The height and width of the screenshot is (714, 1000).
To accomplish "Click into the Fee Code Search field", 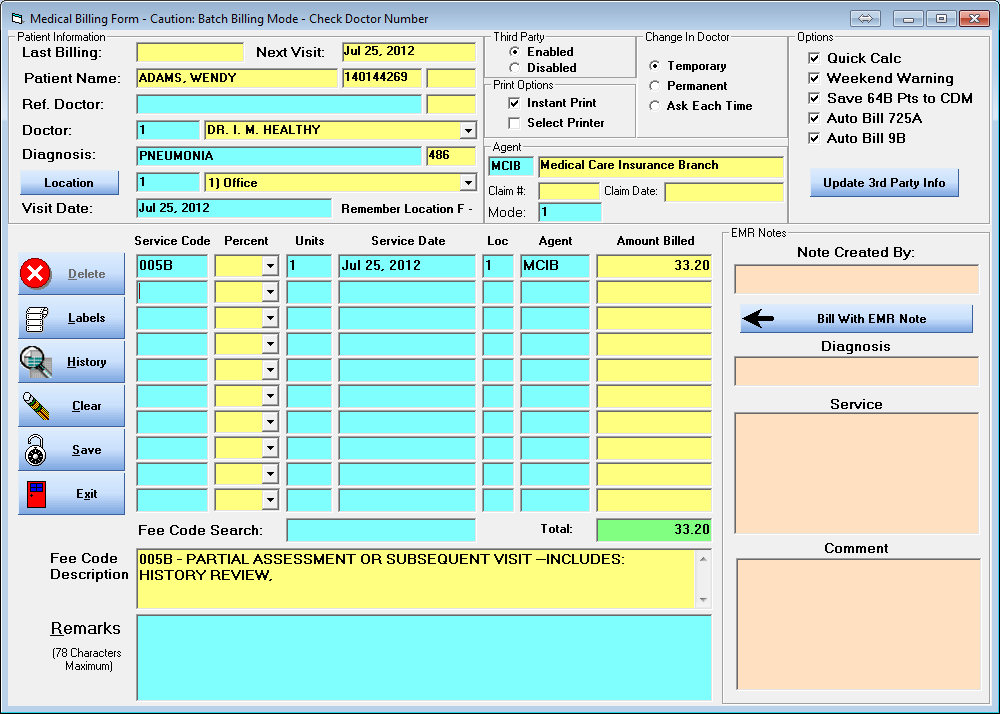I will pyautogui.click(x=380, y=530).
